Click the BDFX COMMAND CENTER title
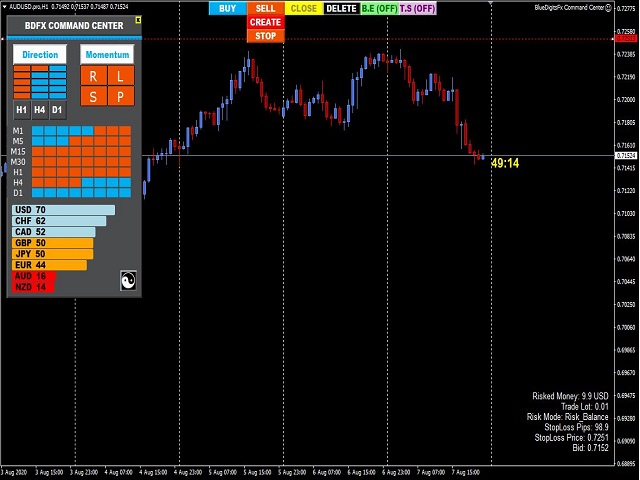The height and width of the screenshot is (480, 640). [x=74, y=26]
